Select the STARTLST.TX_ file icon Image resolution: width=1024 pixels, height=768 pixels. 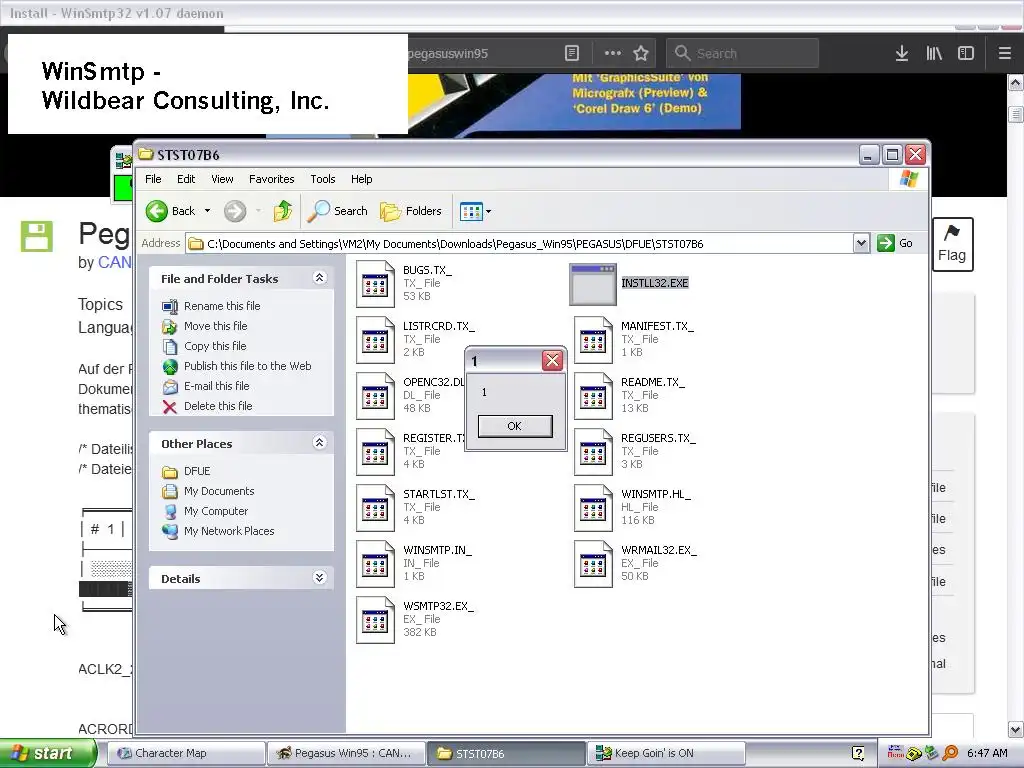click(x=375, y=508)
